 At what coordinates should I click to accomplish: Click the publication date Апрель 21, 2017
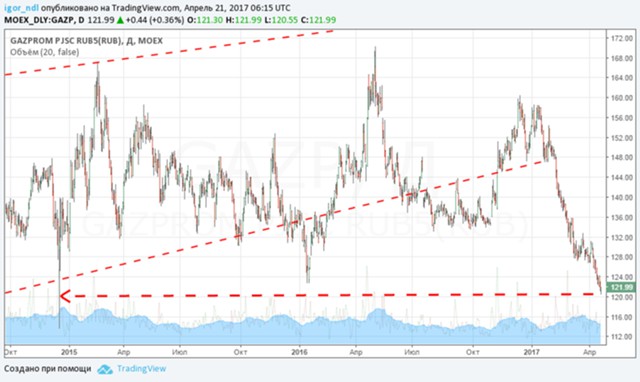(216, 8)
